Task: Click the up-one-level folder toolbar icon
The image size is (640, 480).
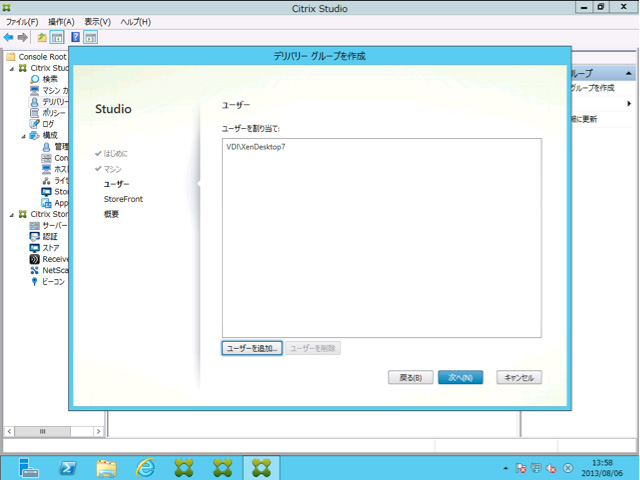Action: 42,38
